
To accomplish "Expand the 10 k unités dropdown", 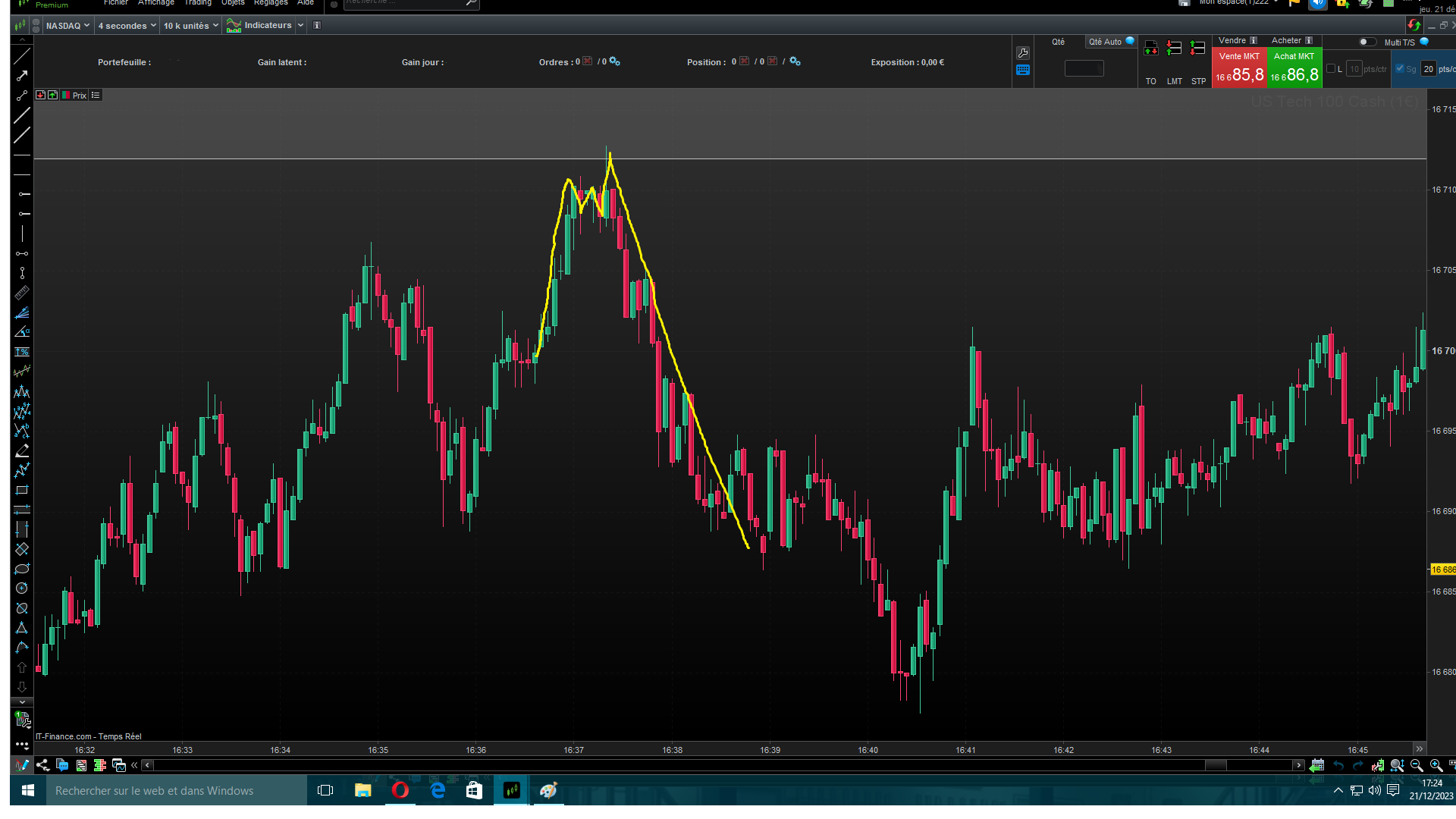I will pyautogui.click(x=190, y=26).
